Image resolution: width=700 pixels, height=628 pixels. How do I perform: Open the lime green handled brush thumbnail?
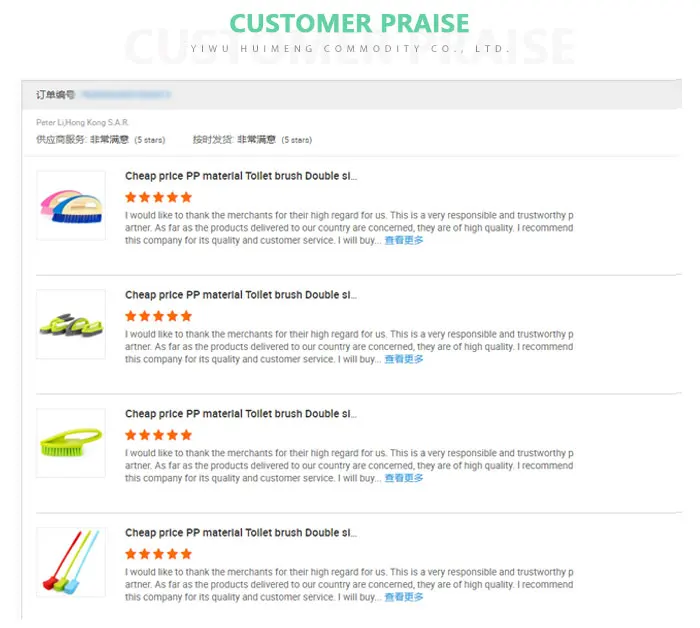(x=70, y=443)
